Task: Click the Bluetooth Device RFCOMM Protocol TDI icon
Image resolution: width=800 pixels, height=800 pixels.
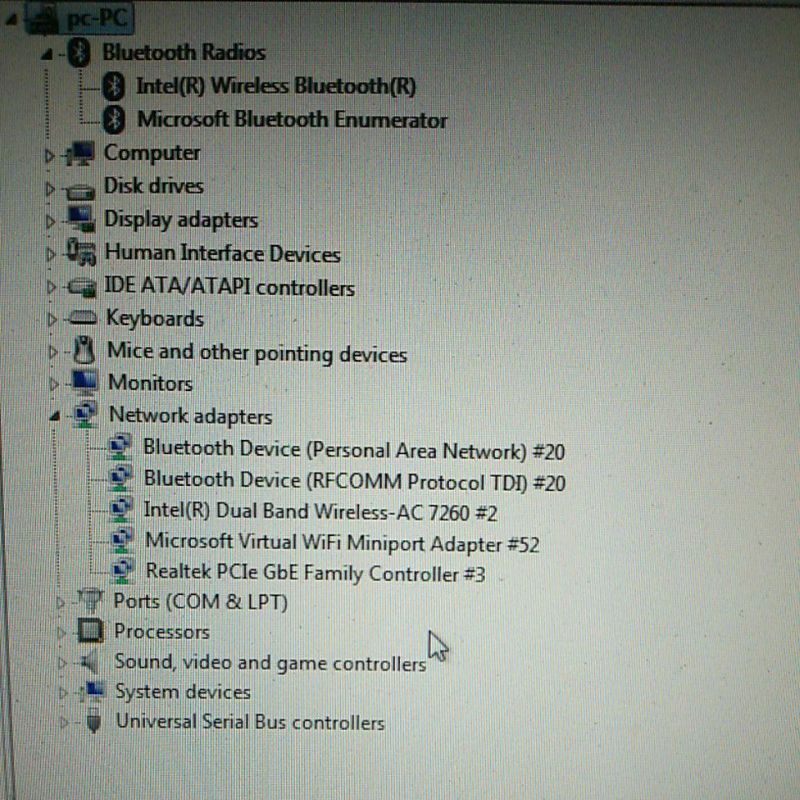Action: (121, 479)
